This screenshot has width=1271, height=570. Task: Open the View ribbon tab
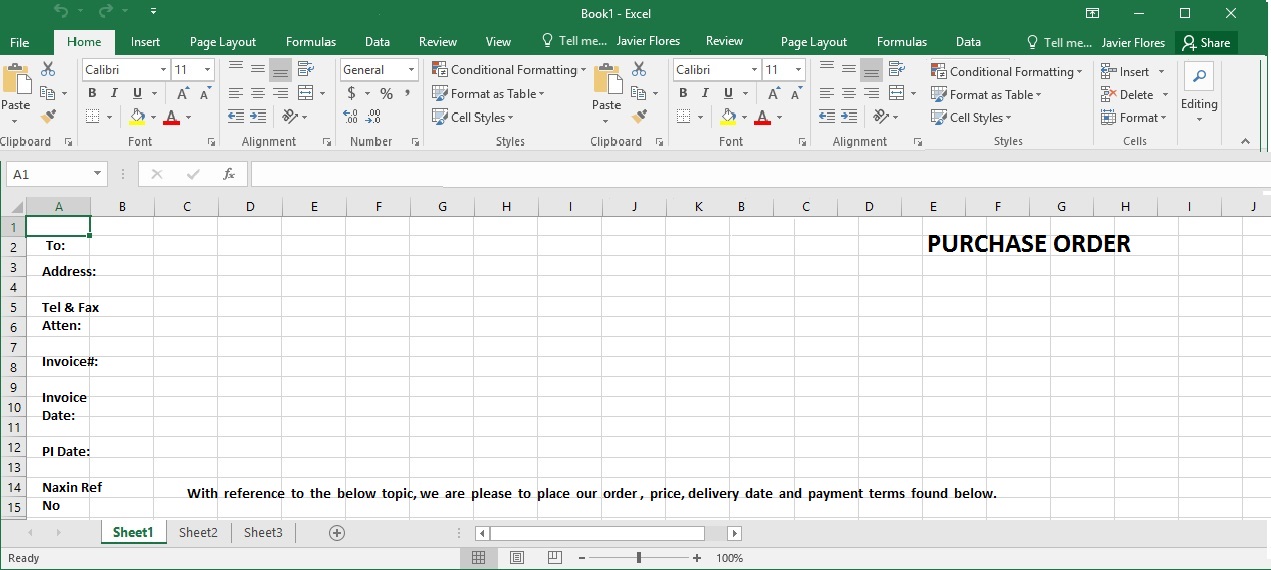tap(498, 42)
